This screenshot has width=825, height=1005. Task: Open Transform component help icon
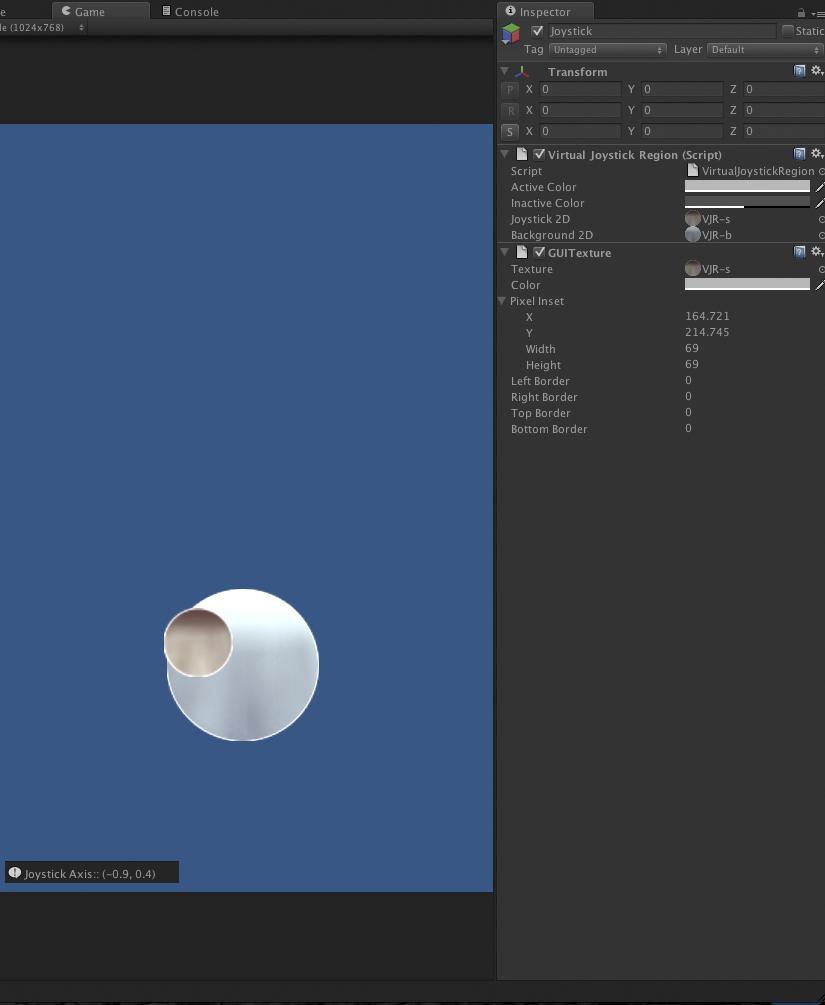click(x=799, y=71)
